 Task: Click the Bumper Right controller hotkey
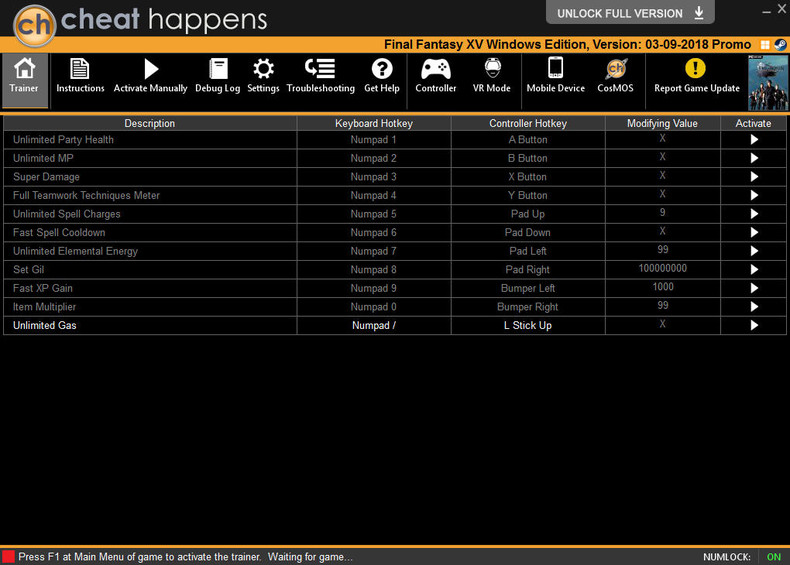coord(528,307)
